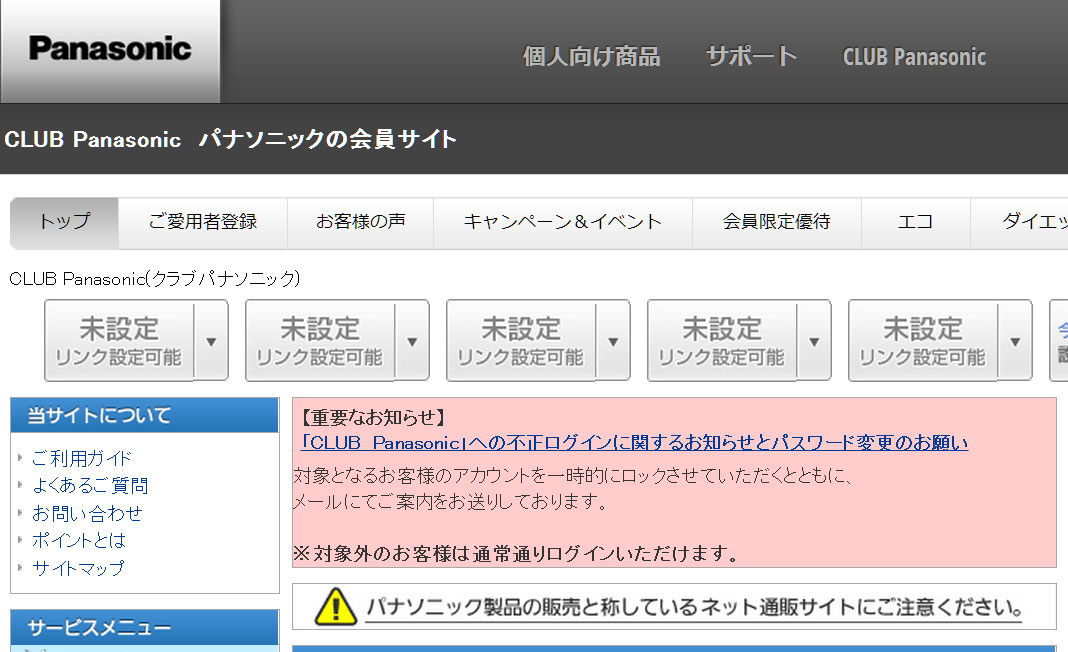This screenshot has width=1068, height=652.
Task: Expand dropdown arrow of fifth 未設定 button
Action: pos(1015,341)
